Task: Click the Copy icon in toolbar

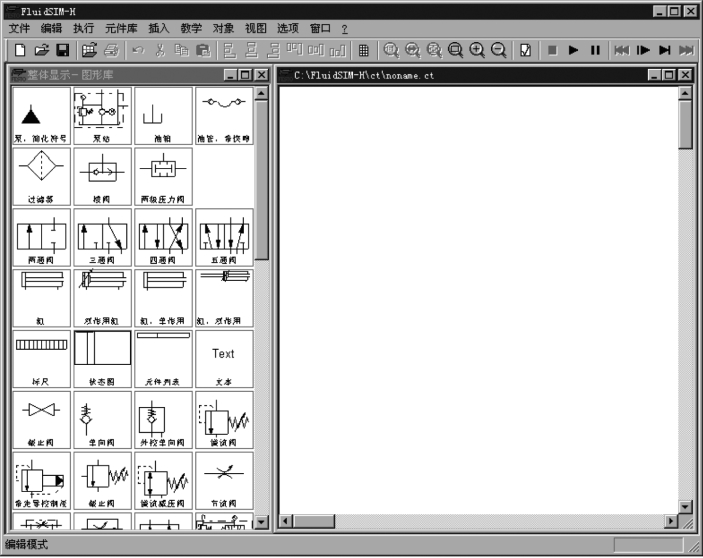Action: pyautogui.click(x=182, y=50)
